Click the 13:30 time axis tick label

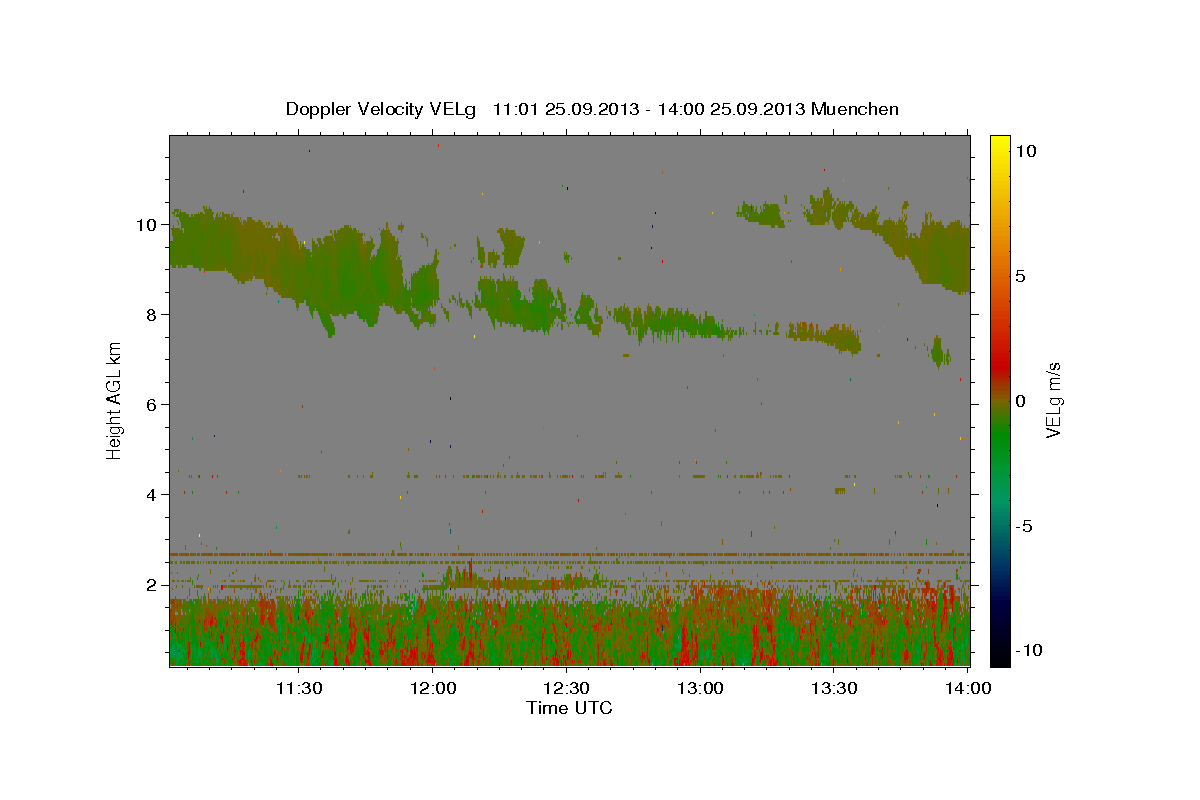(834, 688)
